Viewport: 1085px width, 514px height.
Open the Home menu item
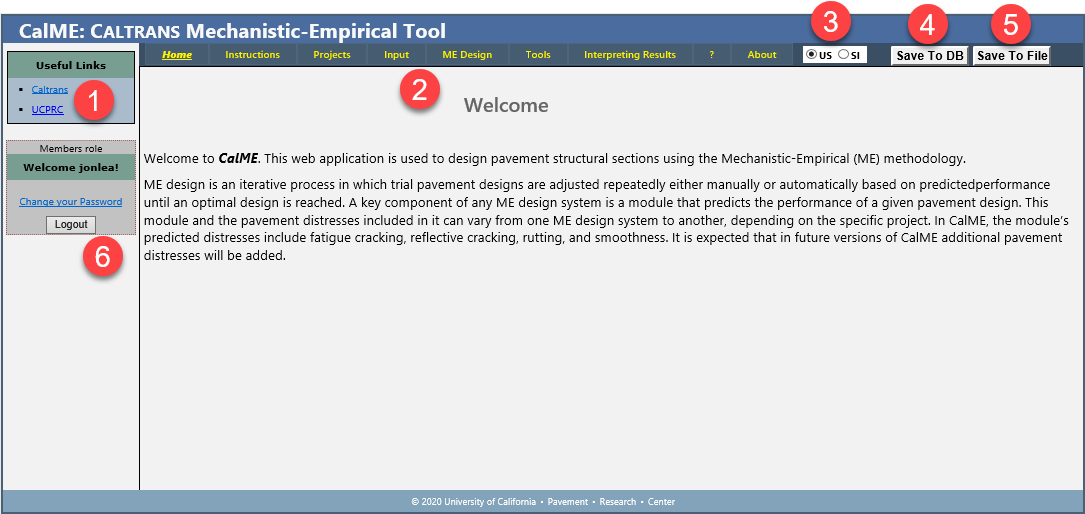click(177, 55)
